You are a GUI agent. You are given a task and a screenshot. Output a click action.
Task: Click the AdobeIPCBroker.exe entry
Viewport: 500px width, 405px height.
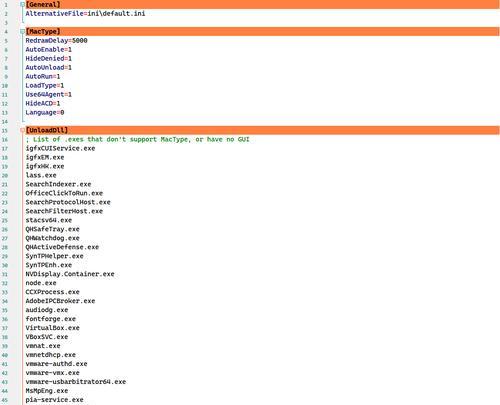pyautogui.click(x=60, y=301)
